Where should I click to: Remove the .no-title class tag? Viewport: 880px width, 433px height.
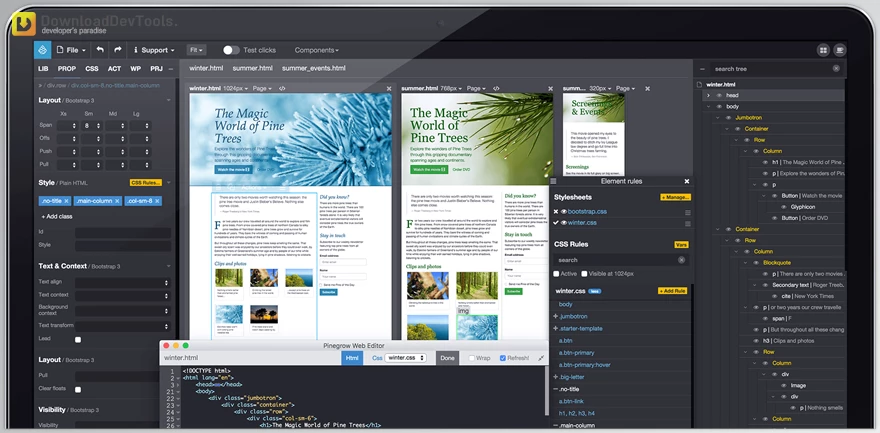coord(66,201)
